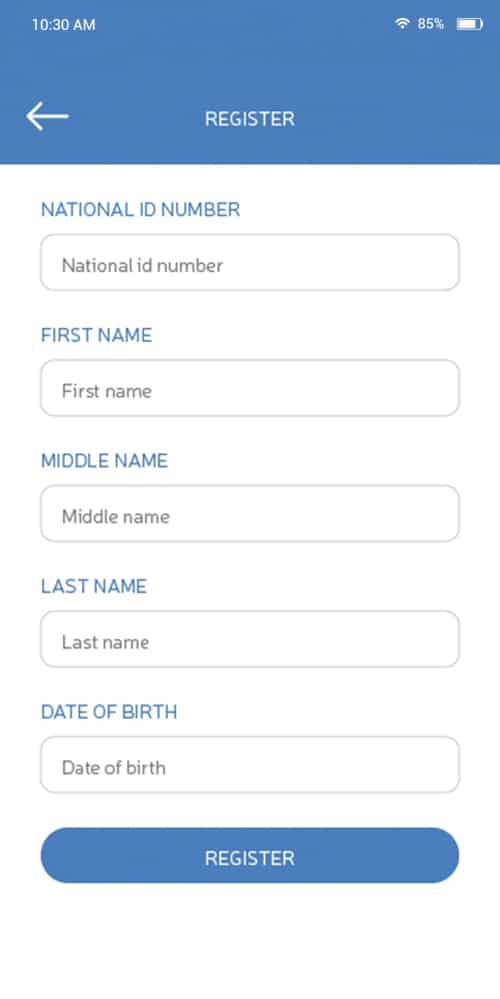Submit with the blue REGISTER button
The height and width of the screenshot is (999, 500).
point(250,856)
